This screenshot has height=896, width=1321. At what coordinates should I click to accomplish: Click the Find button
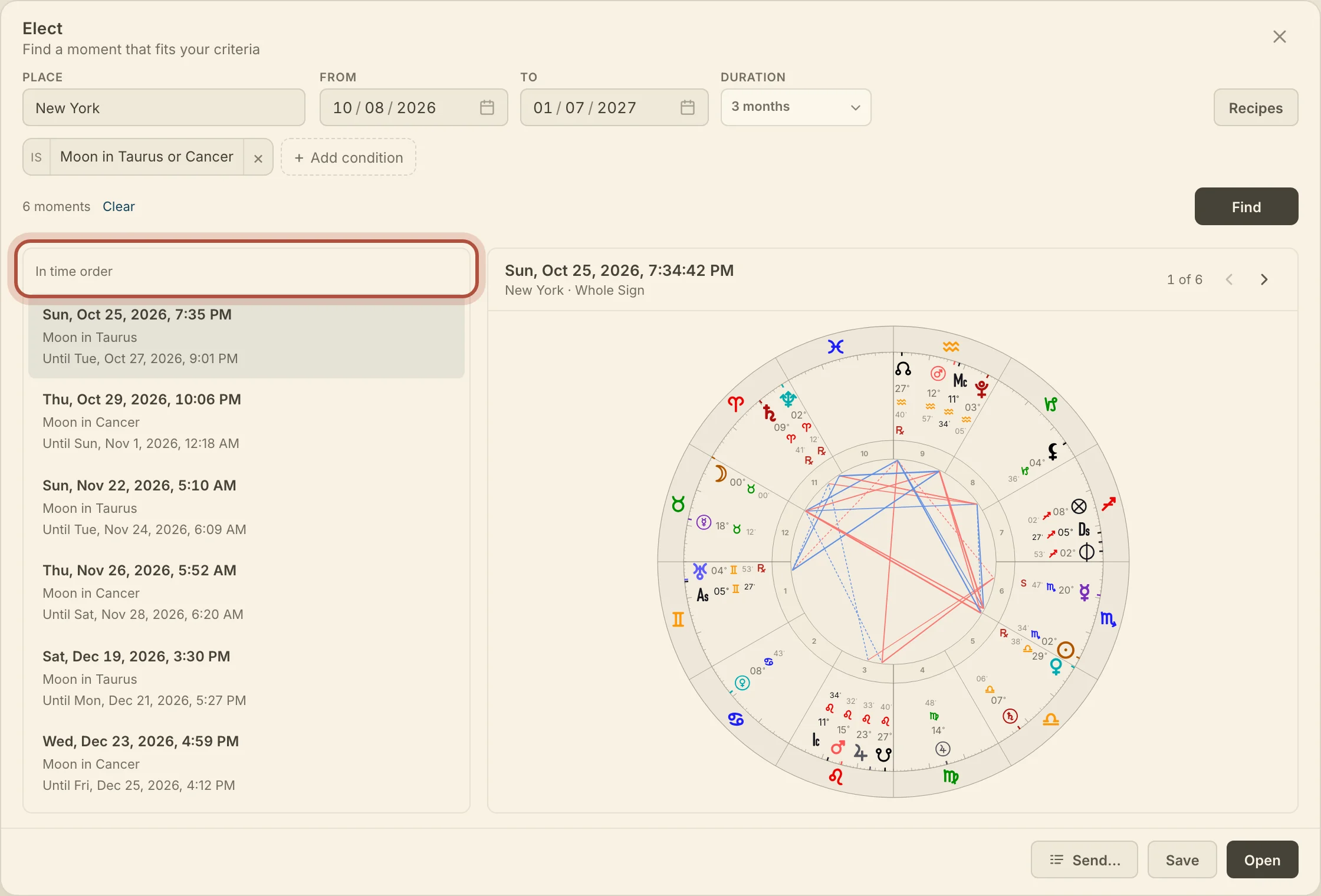tap(1246, 206)
